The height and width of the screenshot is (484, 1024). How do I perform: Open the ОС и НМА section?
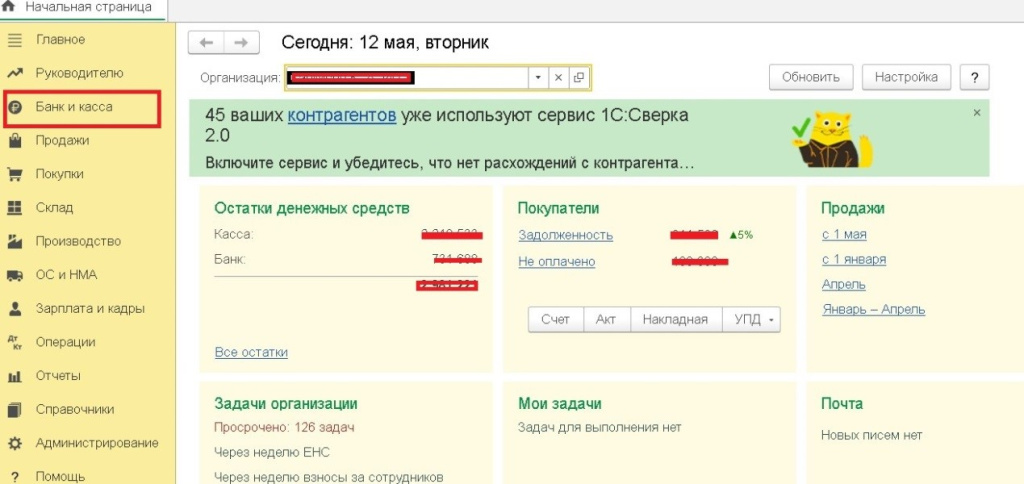coord(66,275)
